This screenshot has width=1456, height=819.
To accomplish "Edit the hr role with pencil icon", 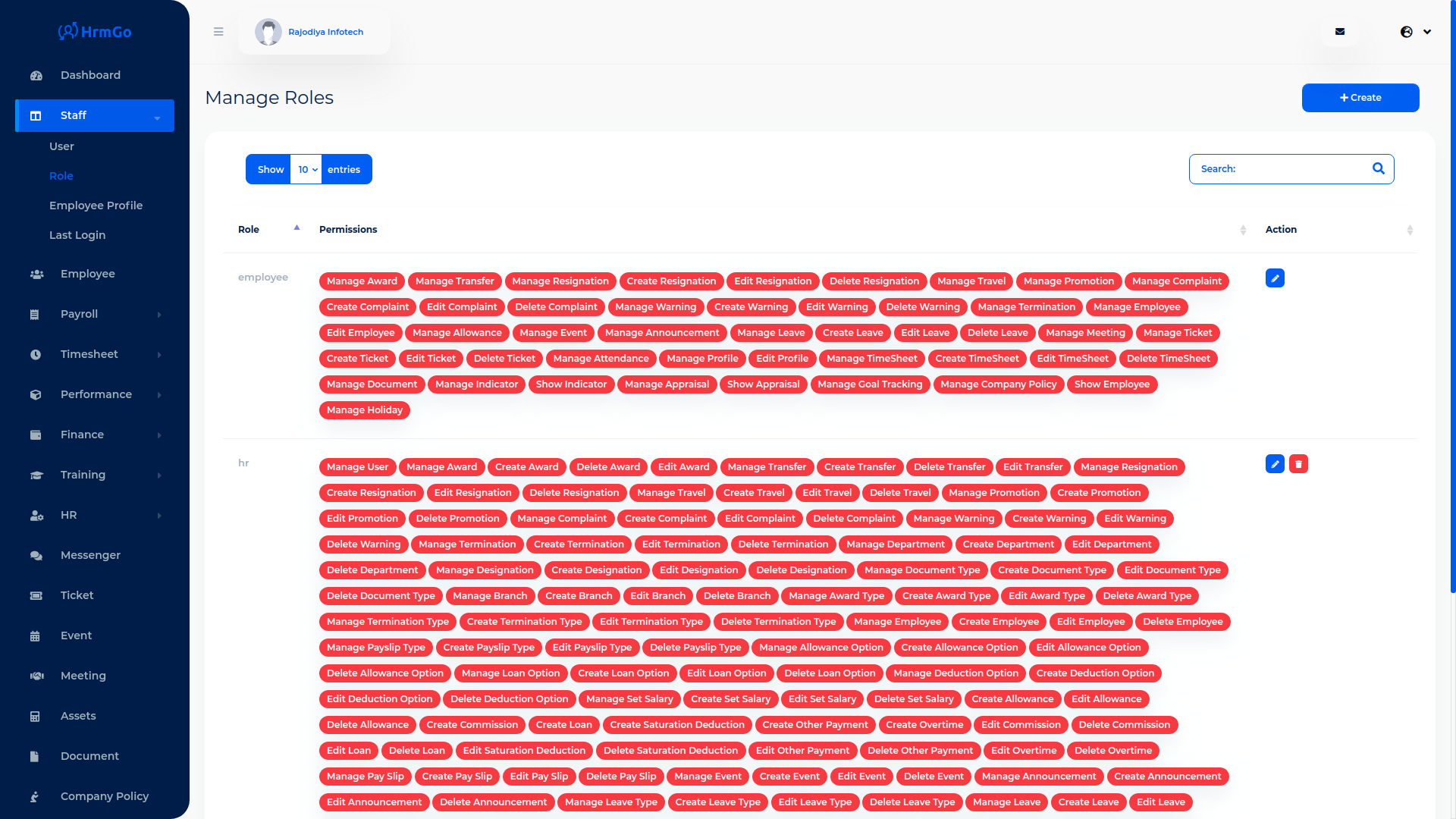I will coord(1275,464).
